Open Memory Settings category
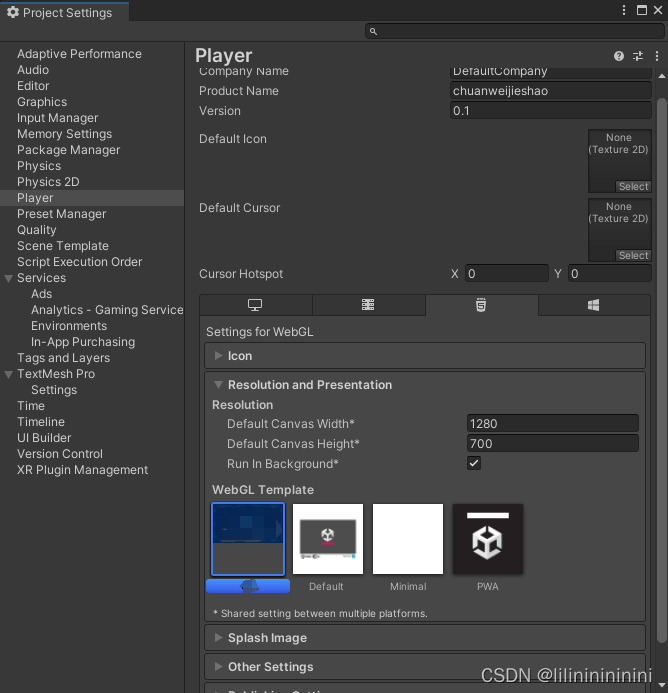The width and height of the screenshot is (668, 693). click(65, 134)
